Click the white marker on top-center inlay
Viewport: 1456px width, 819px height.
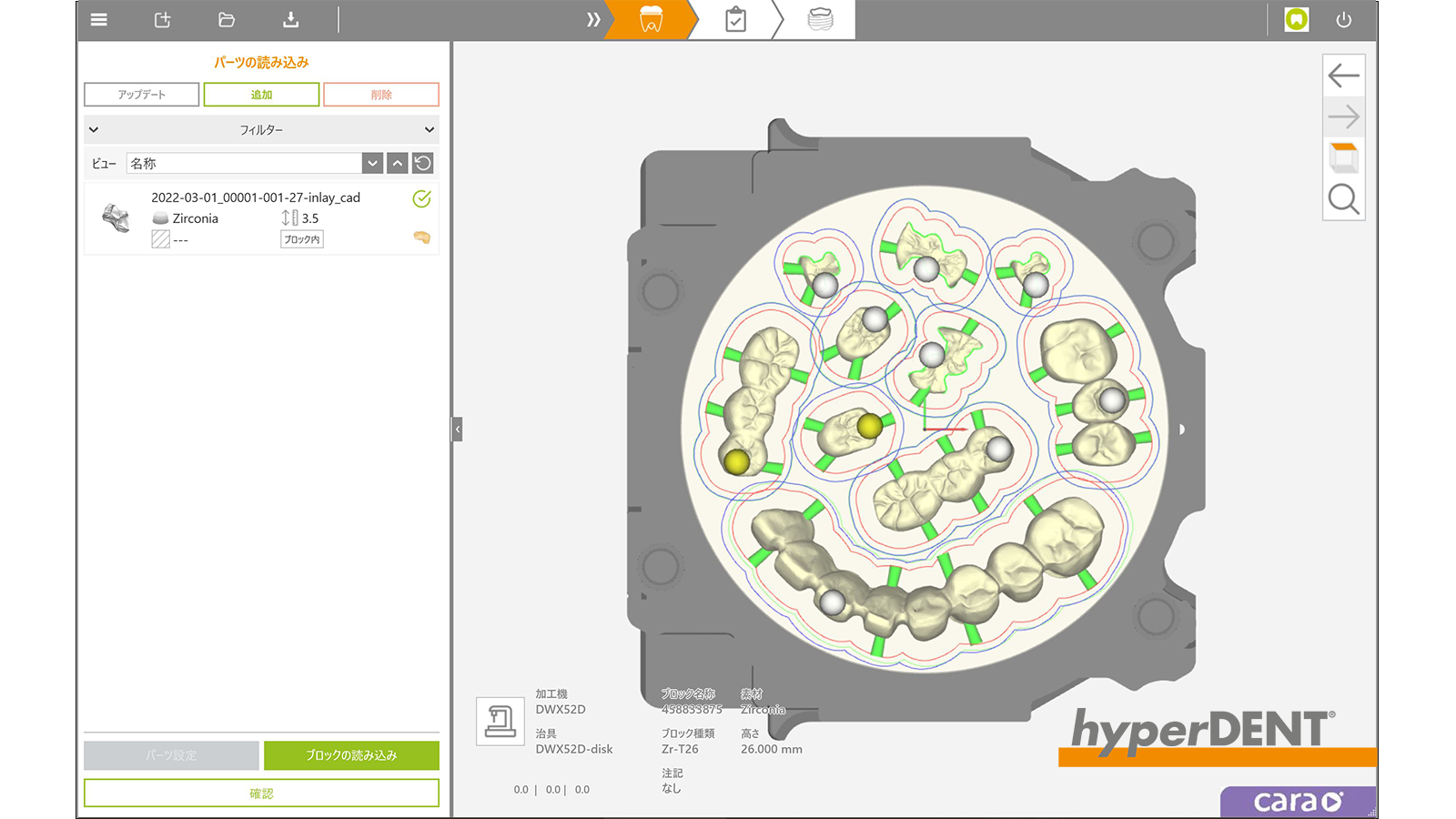926,269
